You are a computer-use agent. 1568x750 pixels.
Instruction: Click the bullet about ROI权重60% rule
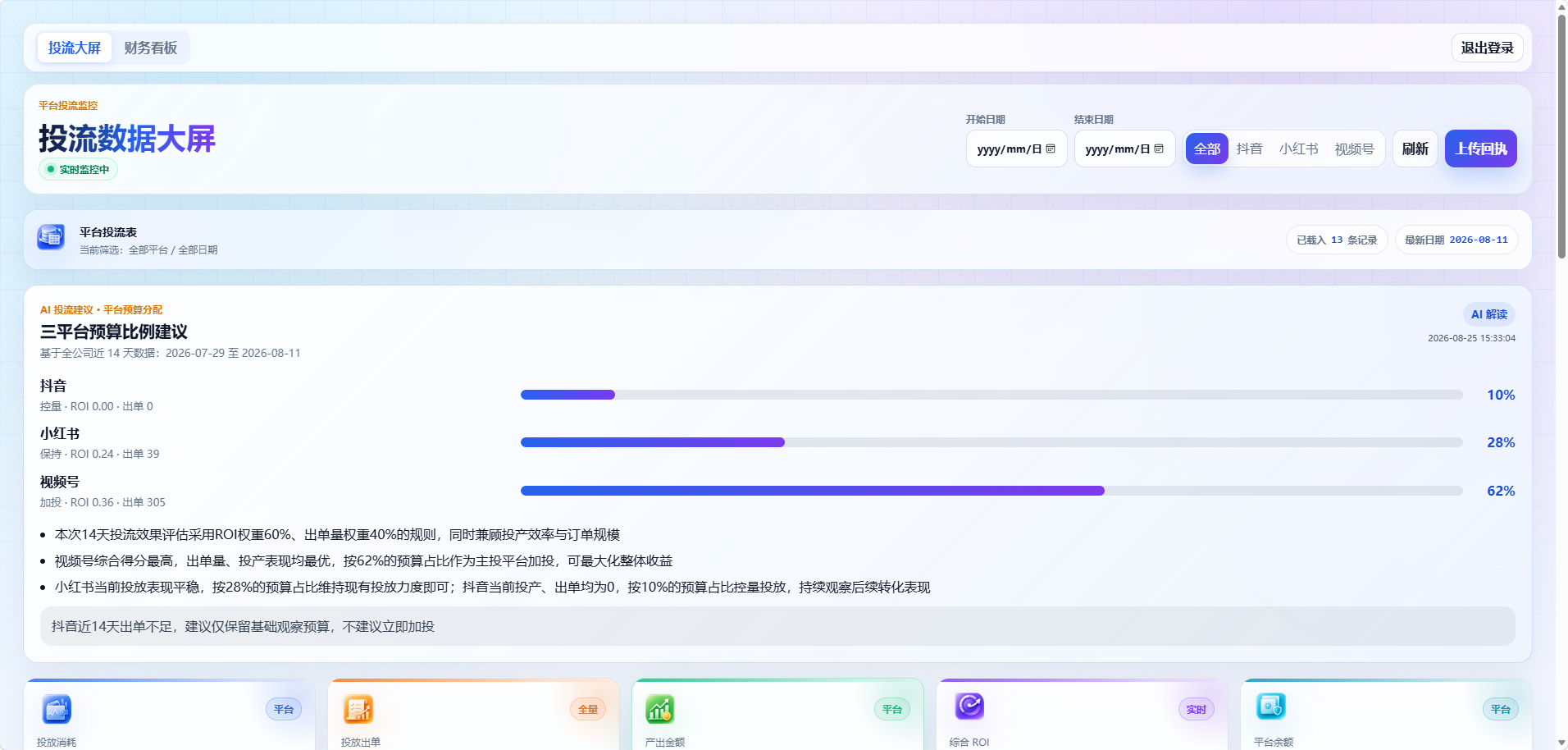[337, 534]
